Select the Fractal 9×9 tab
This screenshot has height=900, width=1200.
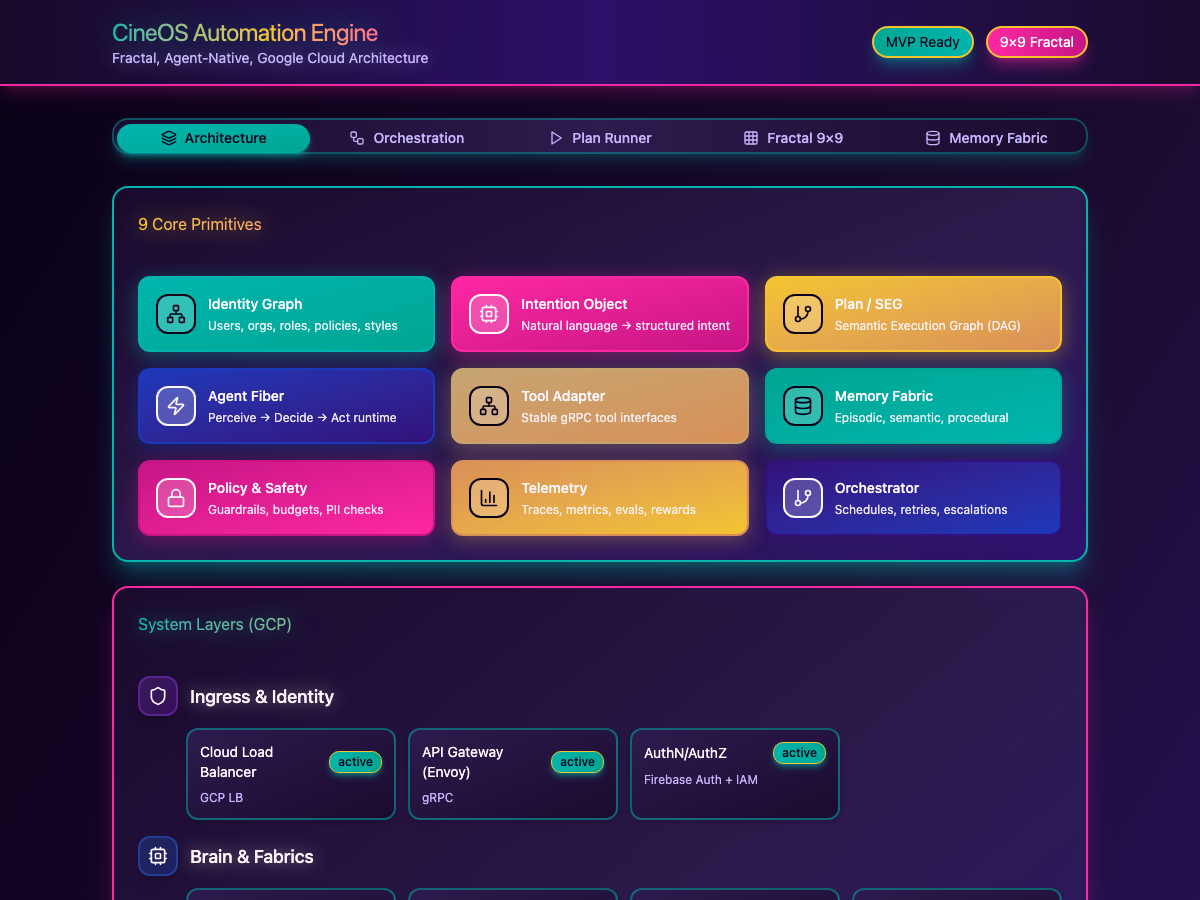(793, 138)
